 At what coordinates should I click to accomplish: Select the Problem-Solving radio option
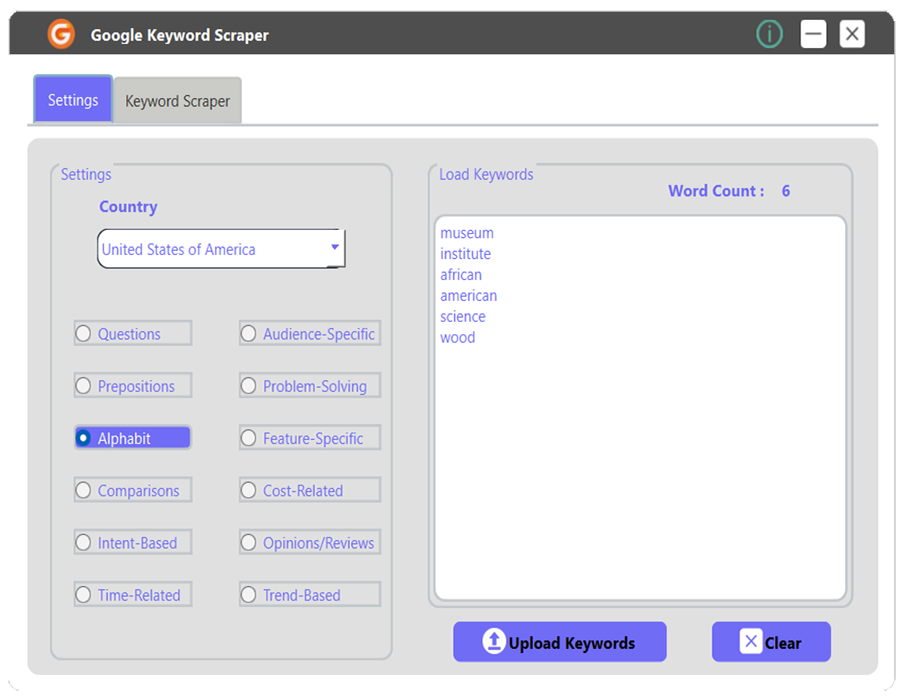(310, 386)
